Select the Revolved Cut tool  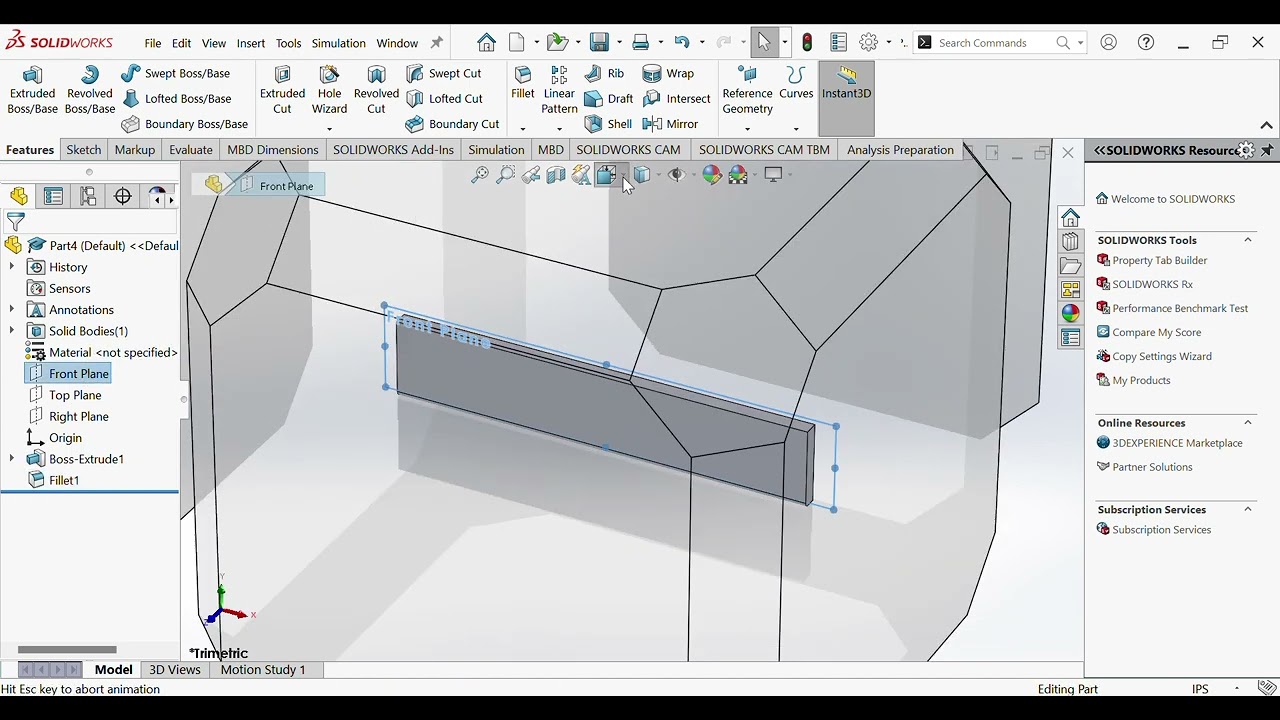pyautogui.click(x=376, y=90)
